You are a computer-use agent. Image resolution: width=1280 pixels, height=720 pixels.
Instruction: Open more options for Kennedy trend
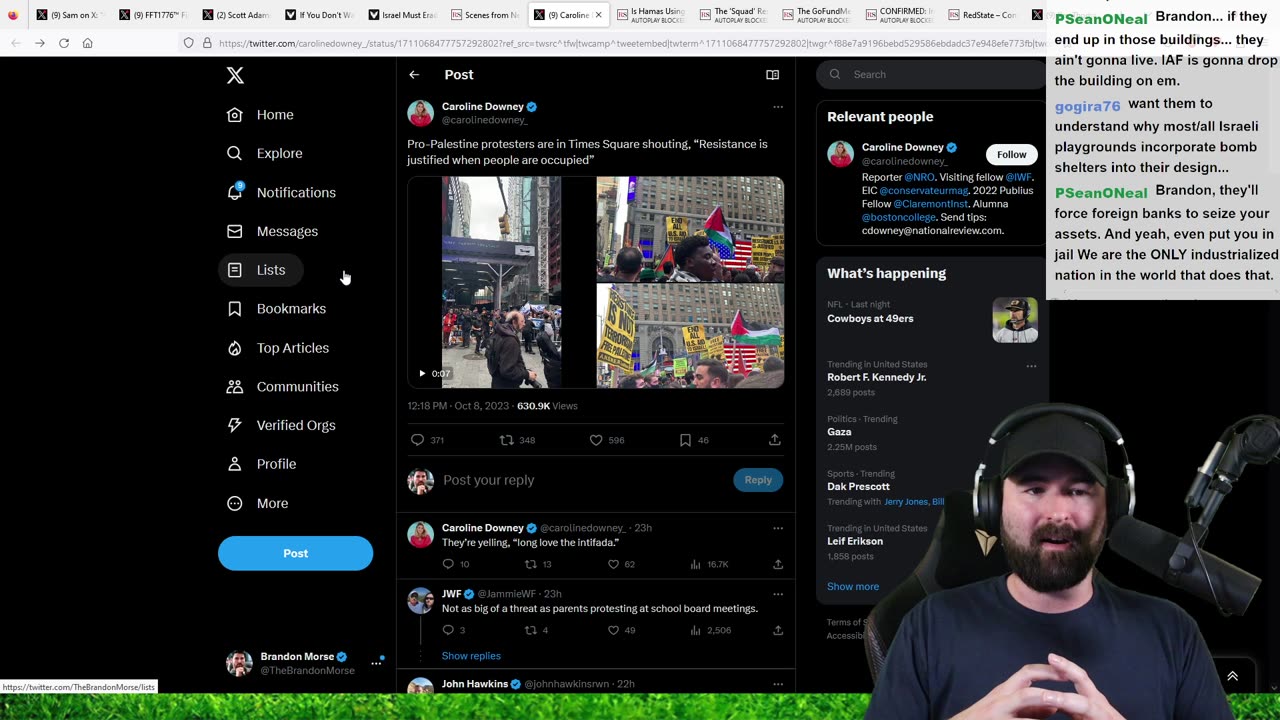1031,366
